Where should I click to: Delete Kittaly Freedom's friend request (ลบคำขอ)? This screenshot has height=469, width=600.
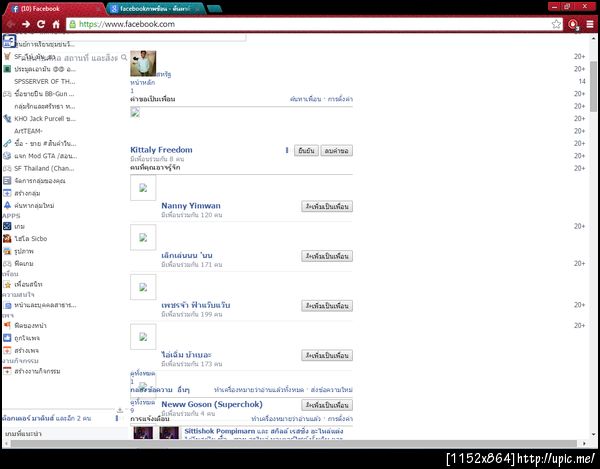coord(337,151)
